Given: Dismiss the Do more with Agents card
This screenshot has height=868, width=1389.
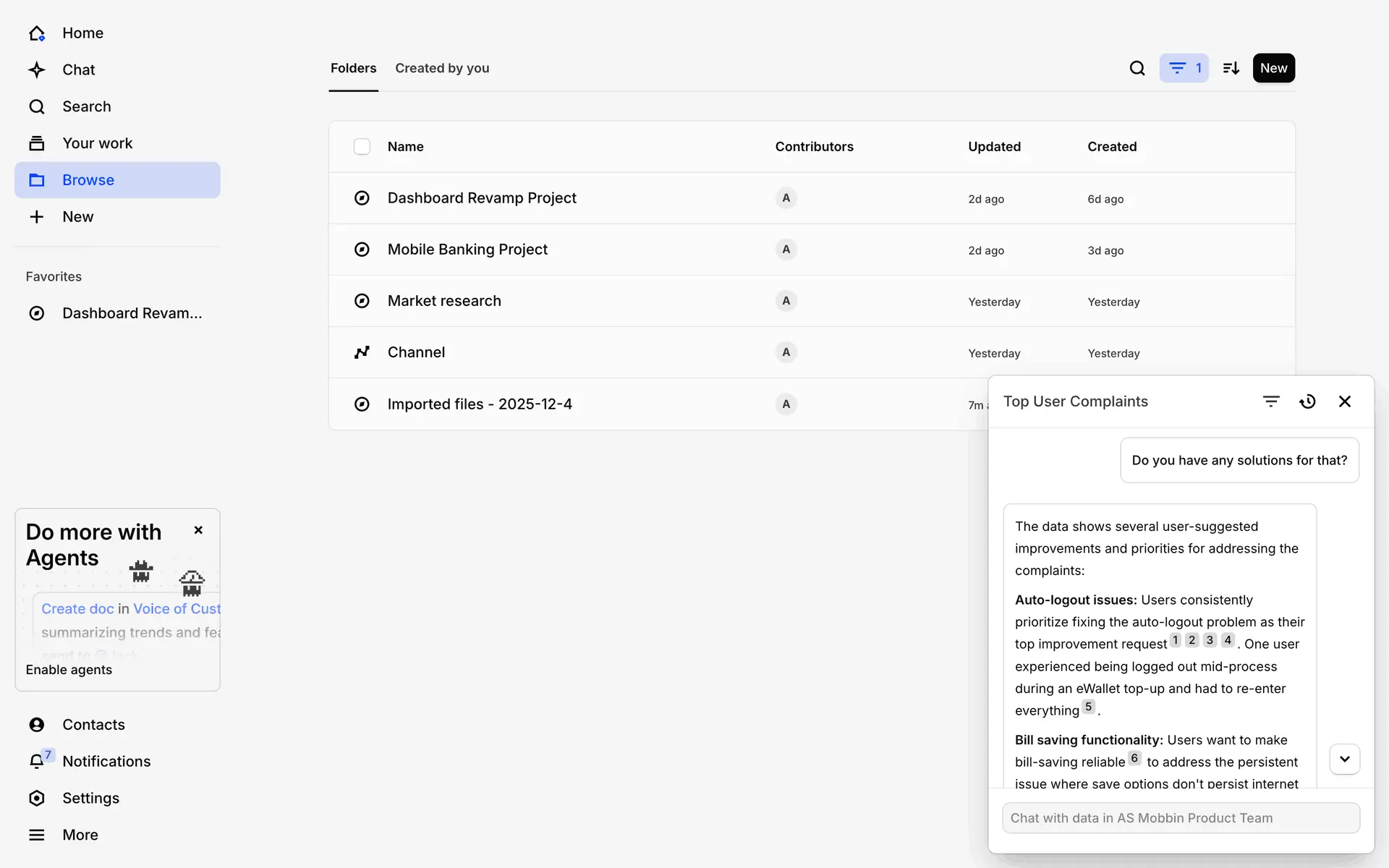Looking at the screenshot, I should point(198,530).
